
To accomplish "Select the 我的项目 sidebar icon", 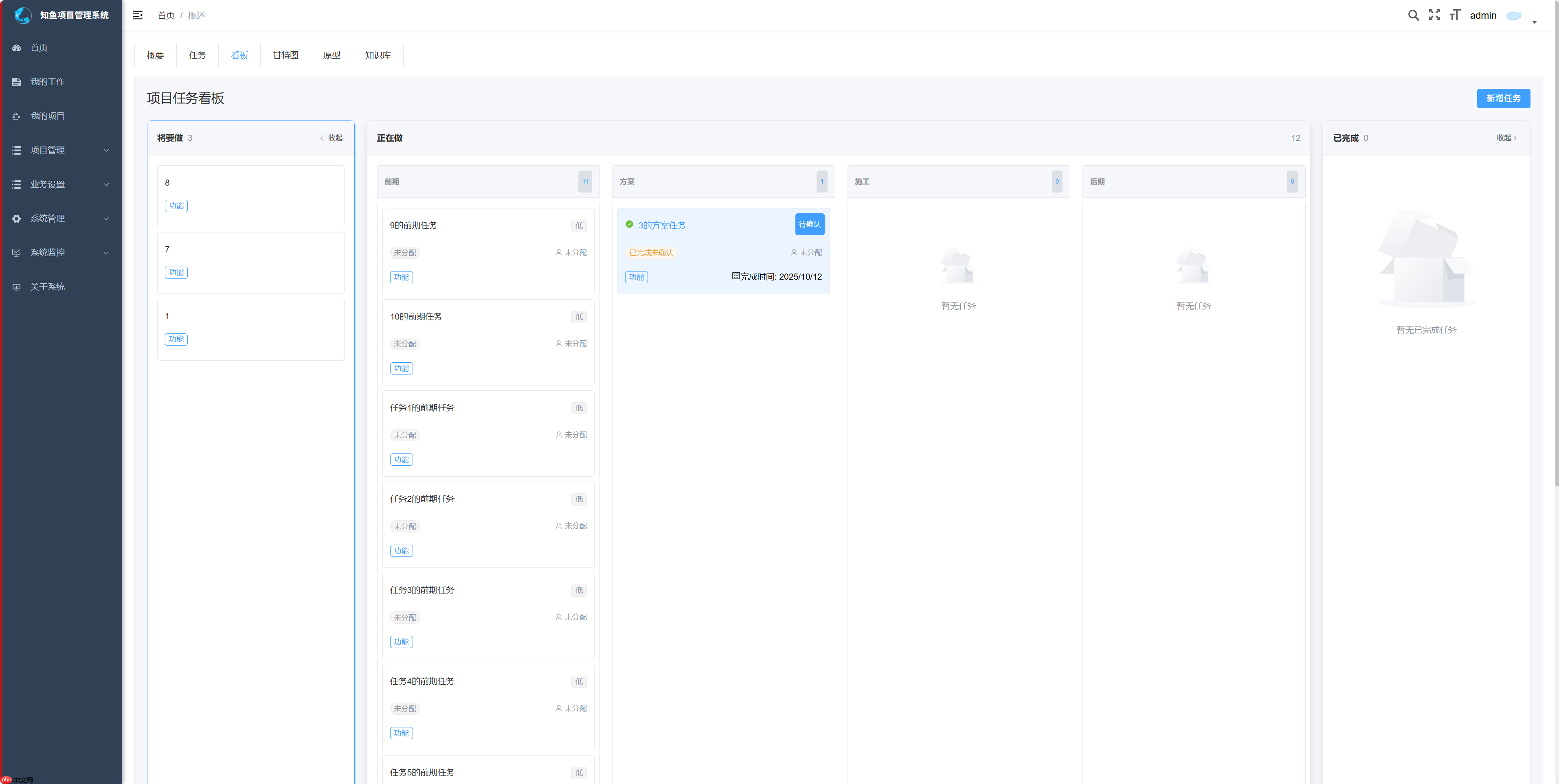I will coord(16,116).
